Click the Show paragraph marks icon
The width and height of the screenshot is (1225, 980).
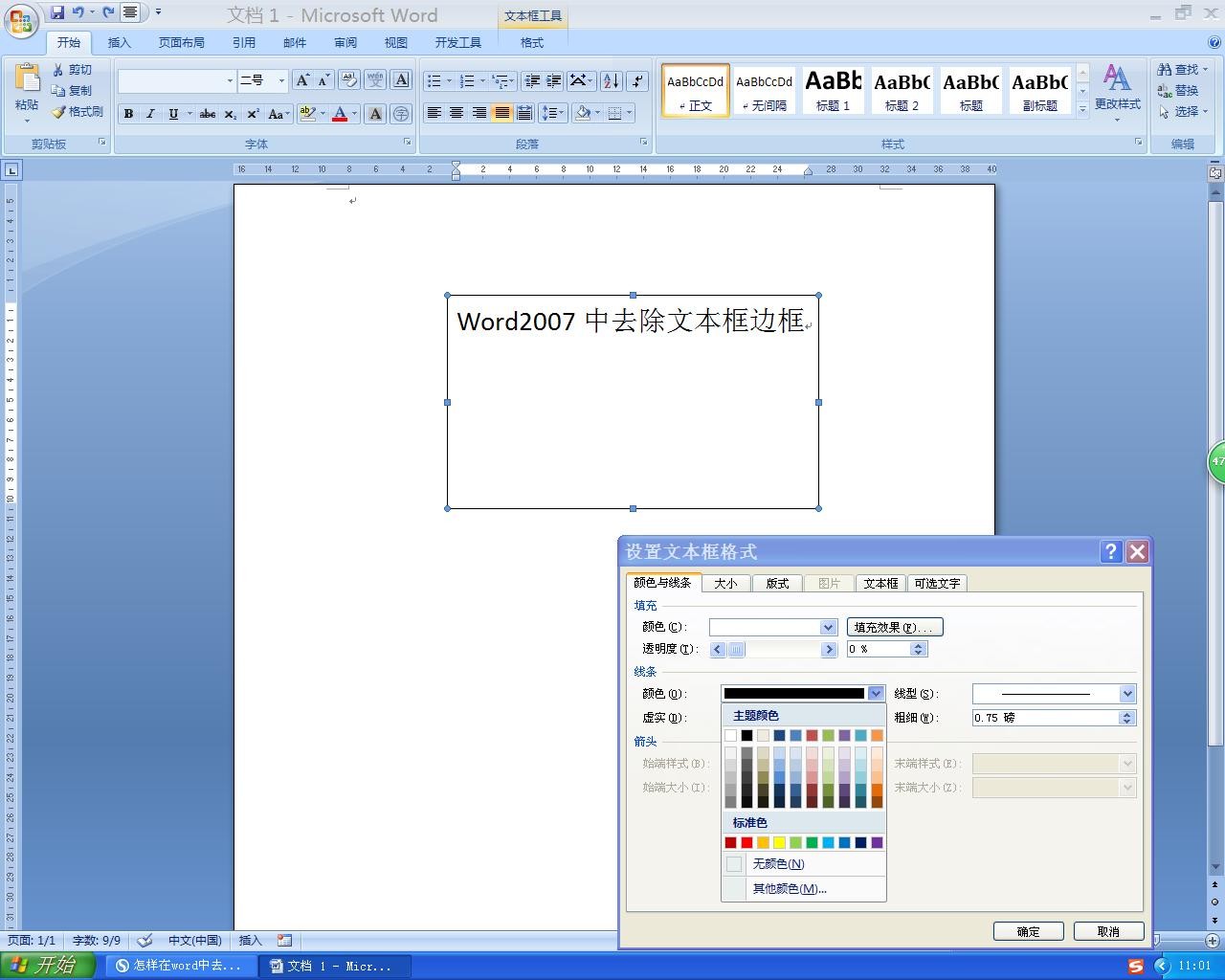click(637, 80)
